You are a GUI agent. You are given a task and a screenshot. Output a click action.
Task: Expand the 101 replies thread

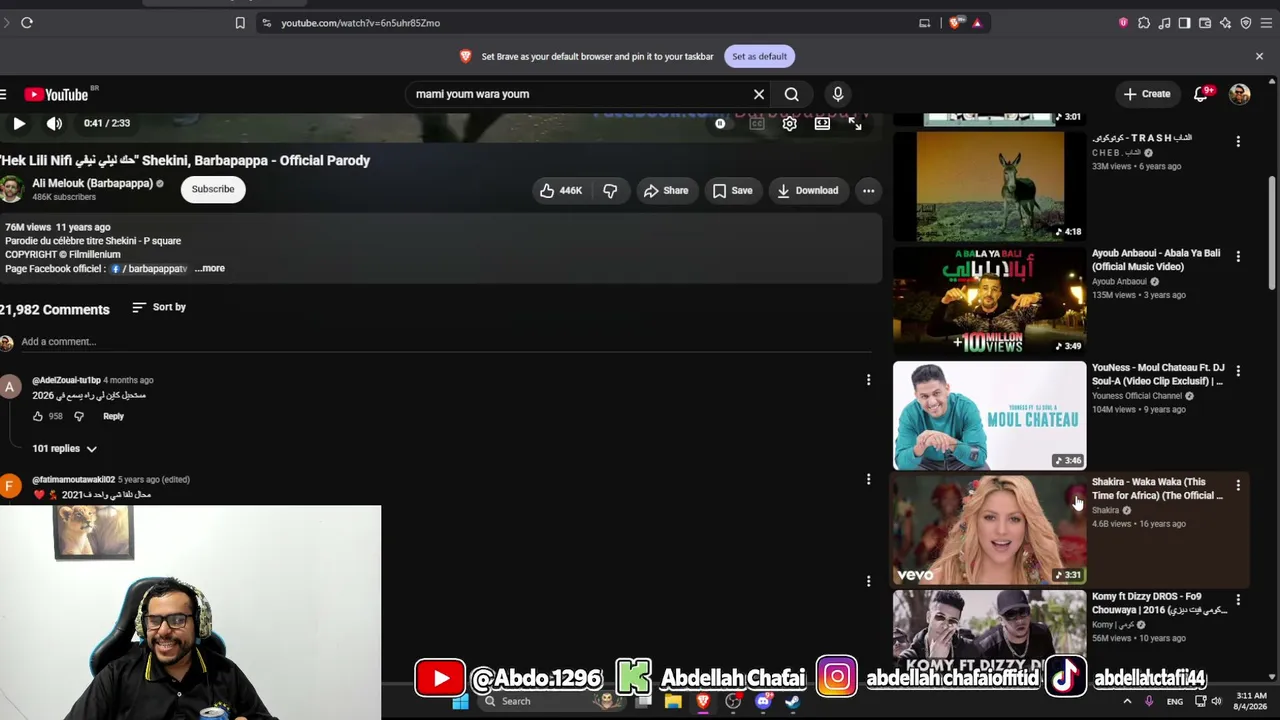point(64,449)
